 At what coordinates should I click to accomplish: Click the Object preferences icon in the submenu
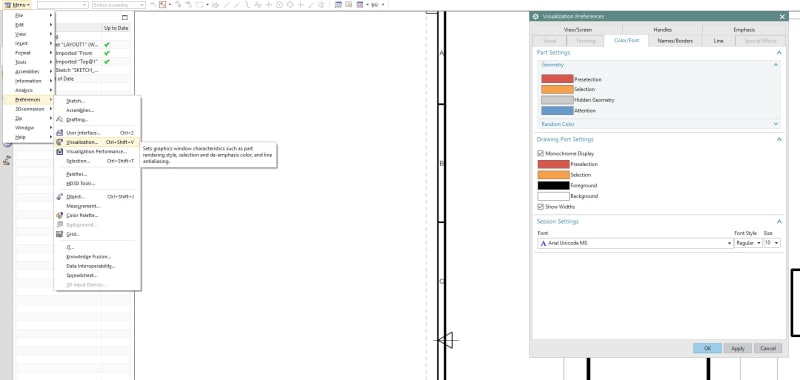point(60,196)
